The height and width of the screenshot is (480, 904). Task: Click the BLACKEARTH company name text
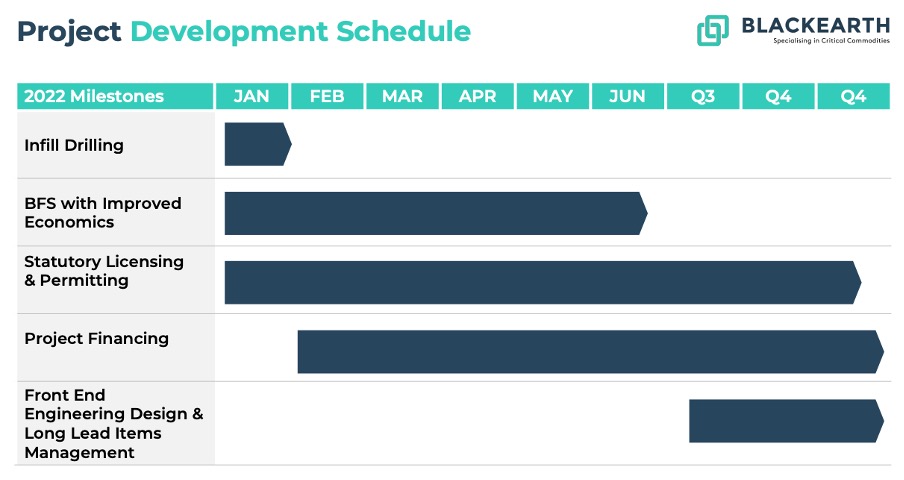coord(816,25)
